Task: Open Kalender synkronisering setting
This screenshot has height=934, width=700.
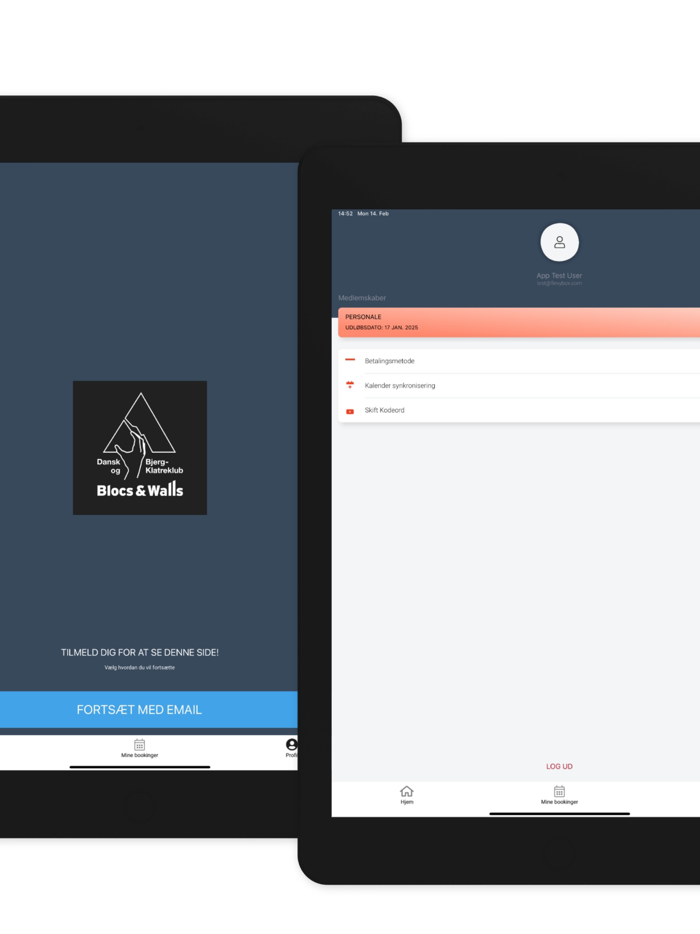Action: 519,385
